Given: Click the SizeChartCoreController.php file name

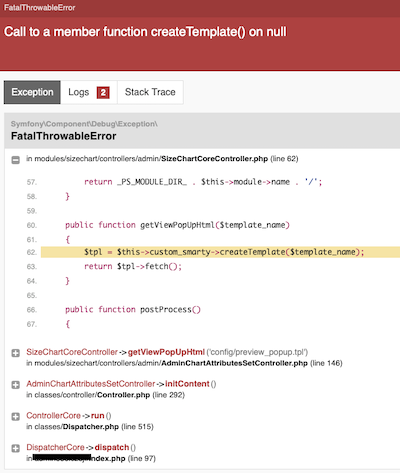Looking at the screenshot, I should pyautogui.click(x=214, y=159).
